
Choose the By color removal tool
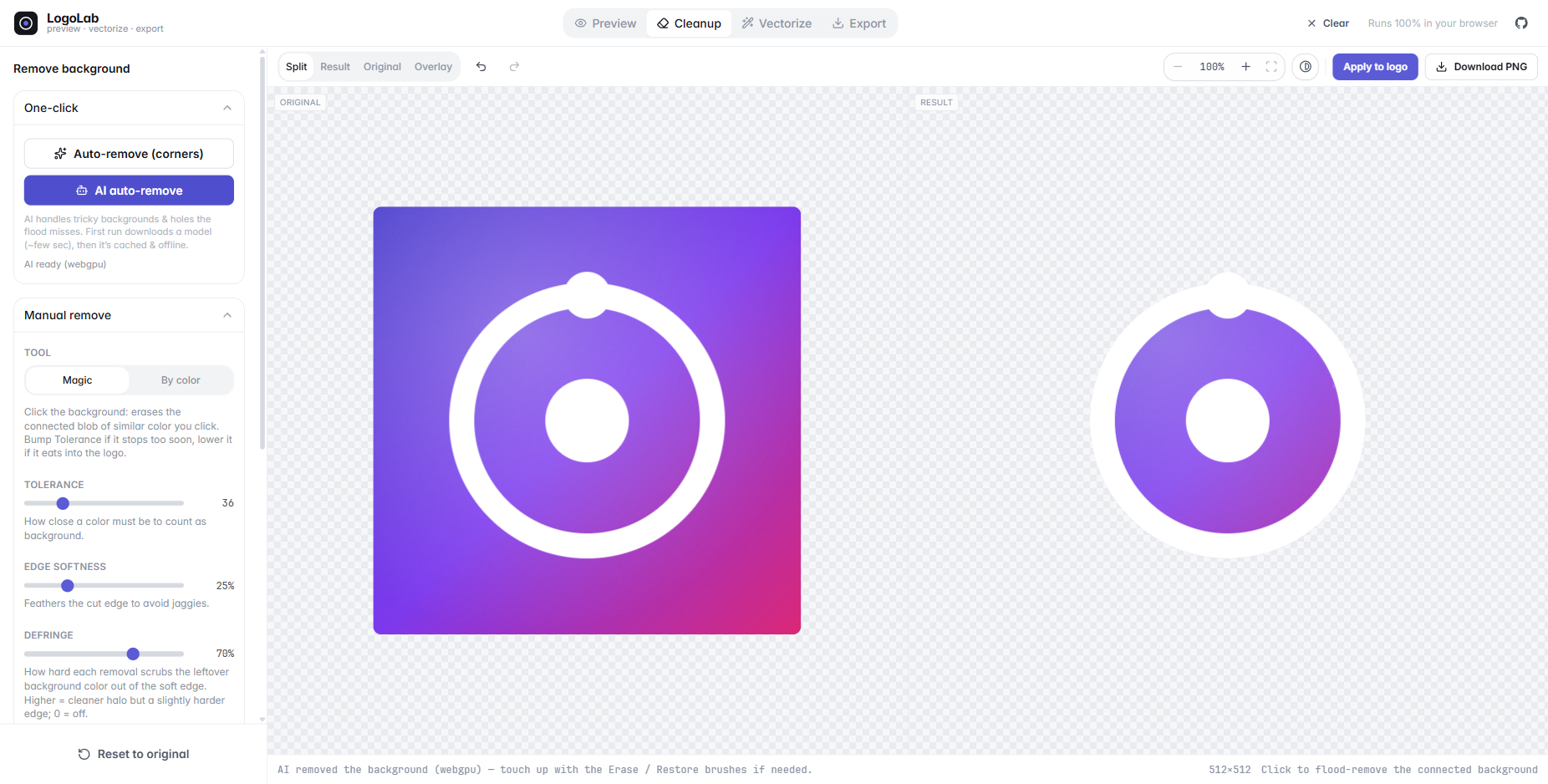181,380
